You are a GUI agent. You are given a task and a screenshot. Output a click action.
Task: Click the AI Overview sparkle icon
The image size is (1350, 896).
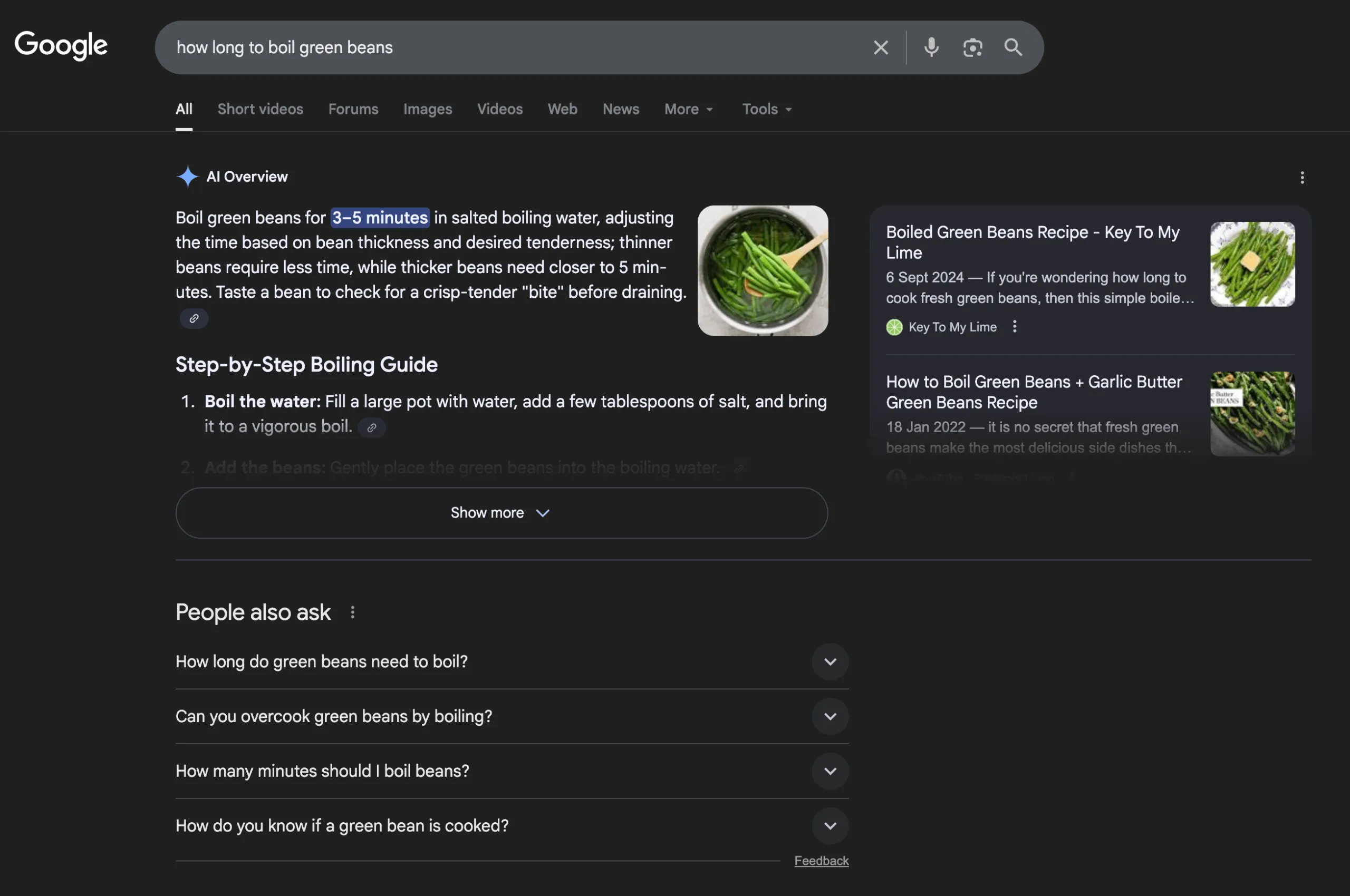(187, 177)
